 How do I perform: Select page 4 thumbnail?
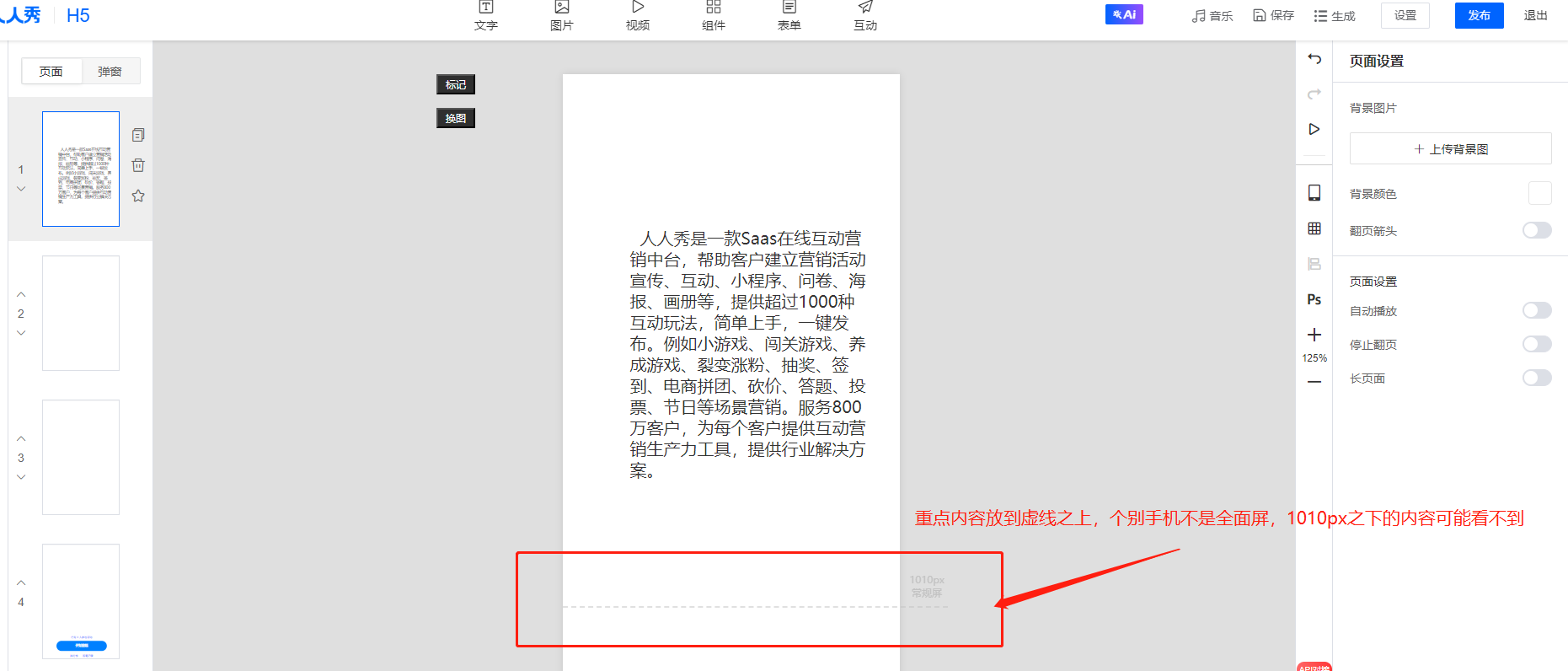[x=81, y=601]
